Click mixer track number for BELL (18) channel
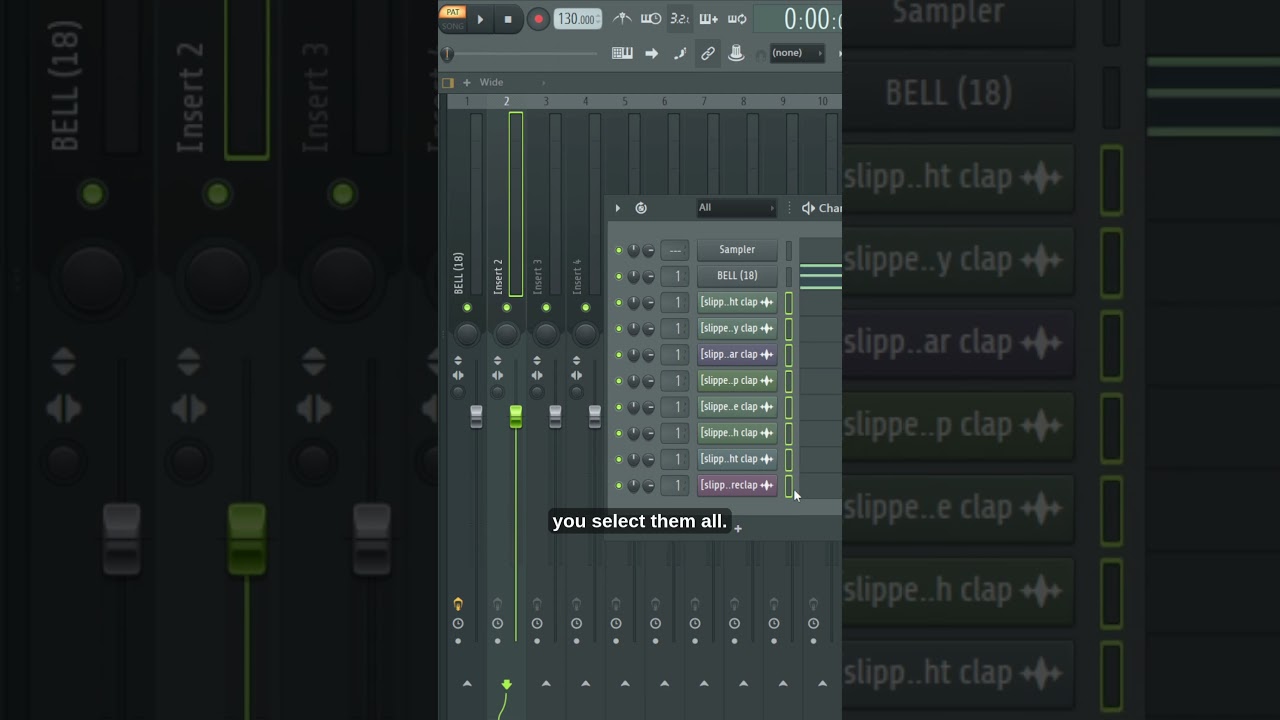This screenshot has height=720, width=1280. coord(675,276)
